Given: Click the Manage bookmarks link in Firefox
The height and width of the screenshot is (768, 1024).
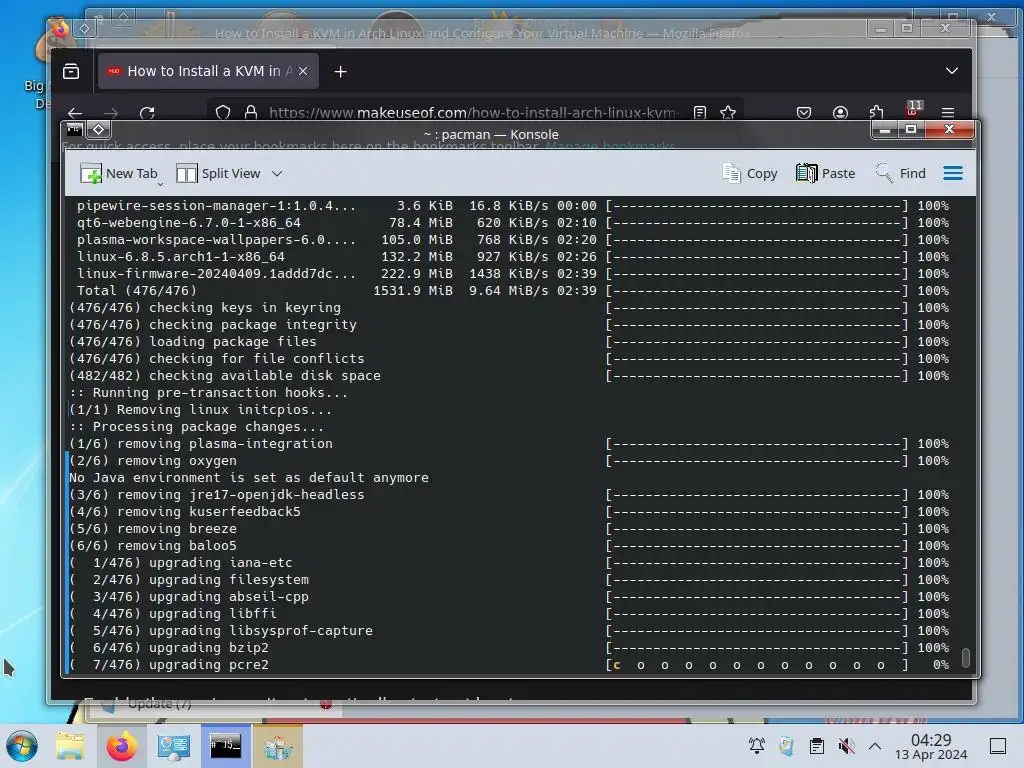Looking at the screenshot, I should click(x=610, y=146).
